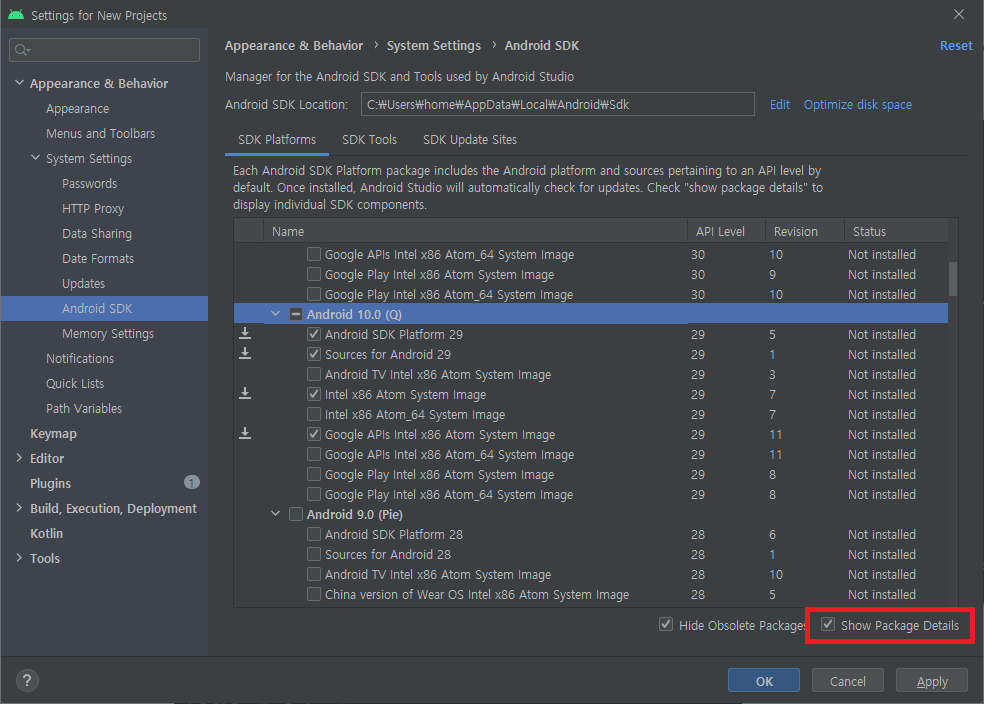
Task: Select the Android SDK sidebar item
Action: 104,309
